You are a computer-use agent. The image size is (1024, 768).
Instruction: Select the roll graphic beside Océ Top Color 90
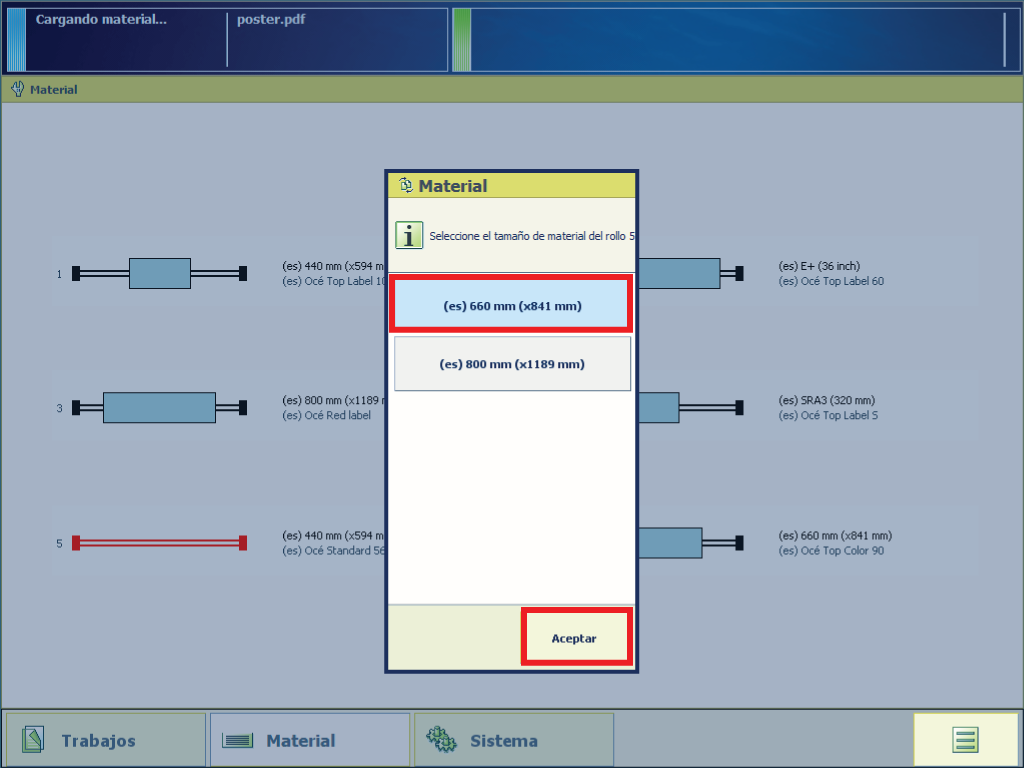click(691, 543)
